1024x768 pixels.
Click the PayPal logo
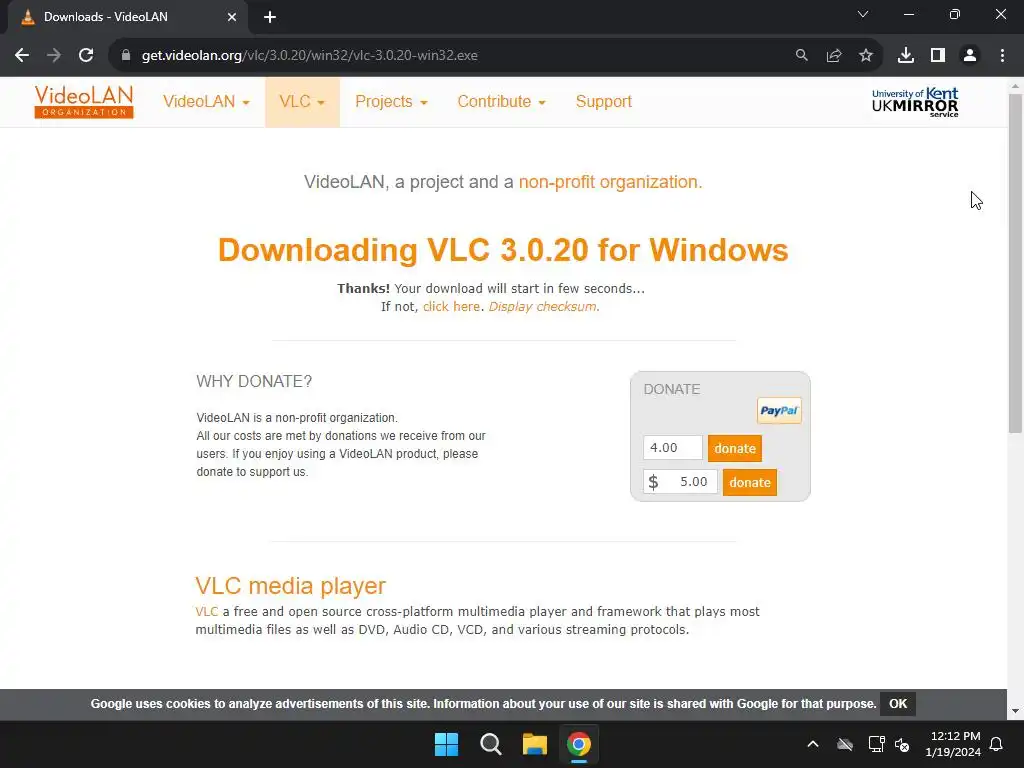point(779,411)
